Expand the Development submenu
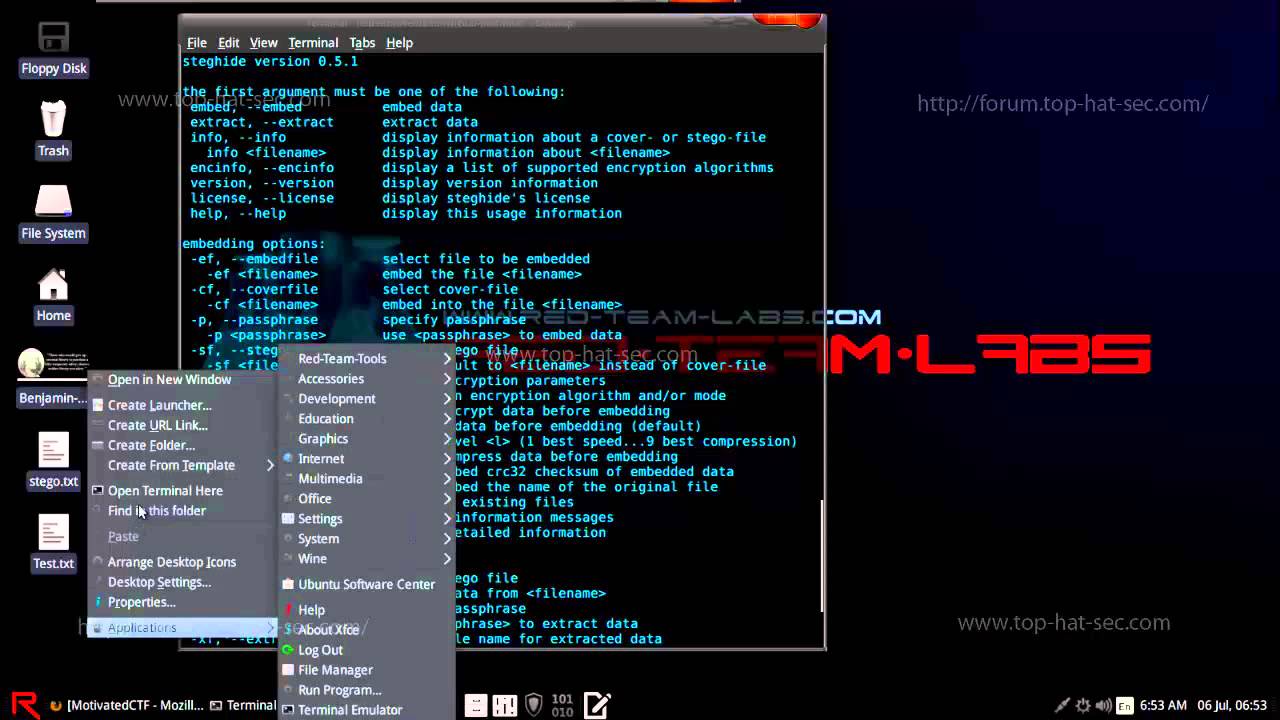The image size is (1280, 720). coord(366,399)
